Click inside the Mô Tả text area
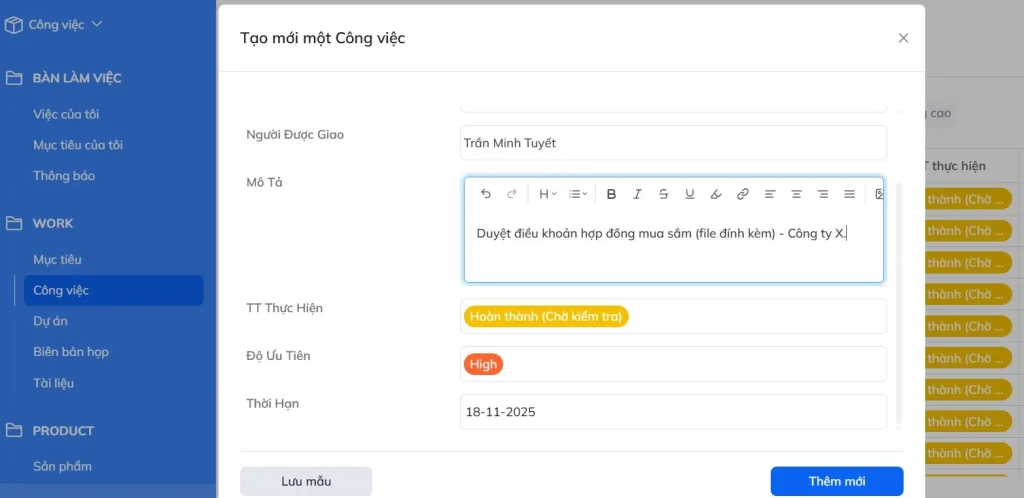The image size is (1024, 498). [673, 247]
